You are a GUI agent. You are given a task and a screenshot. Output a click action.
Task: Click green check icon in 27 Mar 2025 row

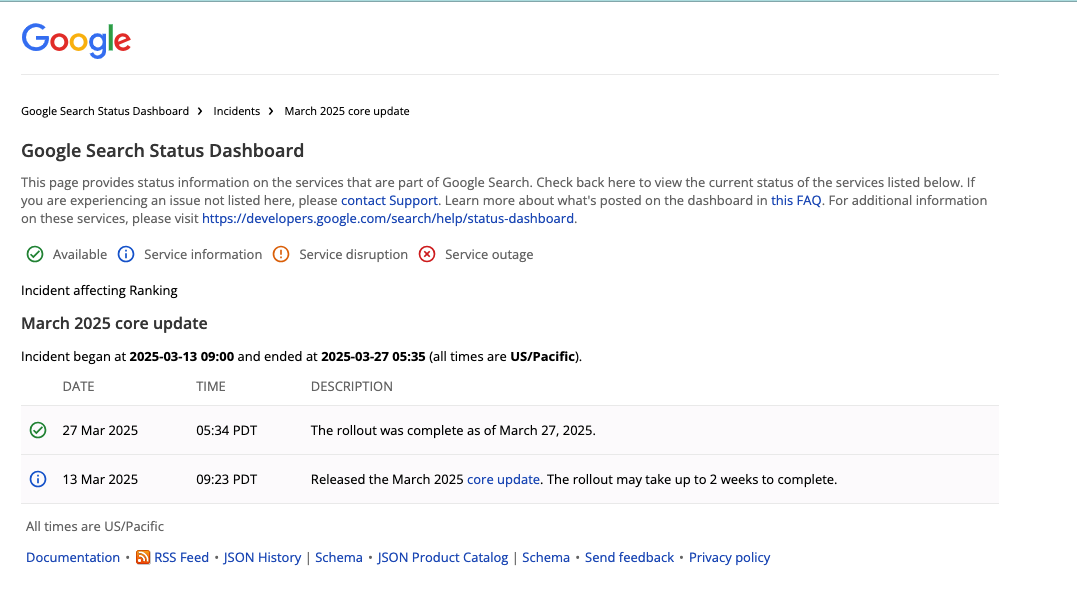point(38,430)
